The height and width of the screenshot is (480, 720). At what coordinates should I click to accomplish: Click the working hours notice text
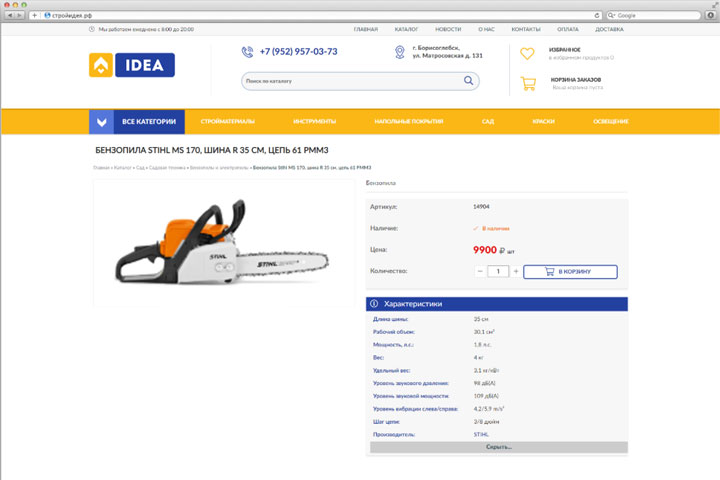(x=146, y=29)
